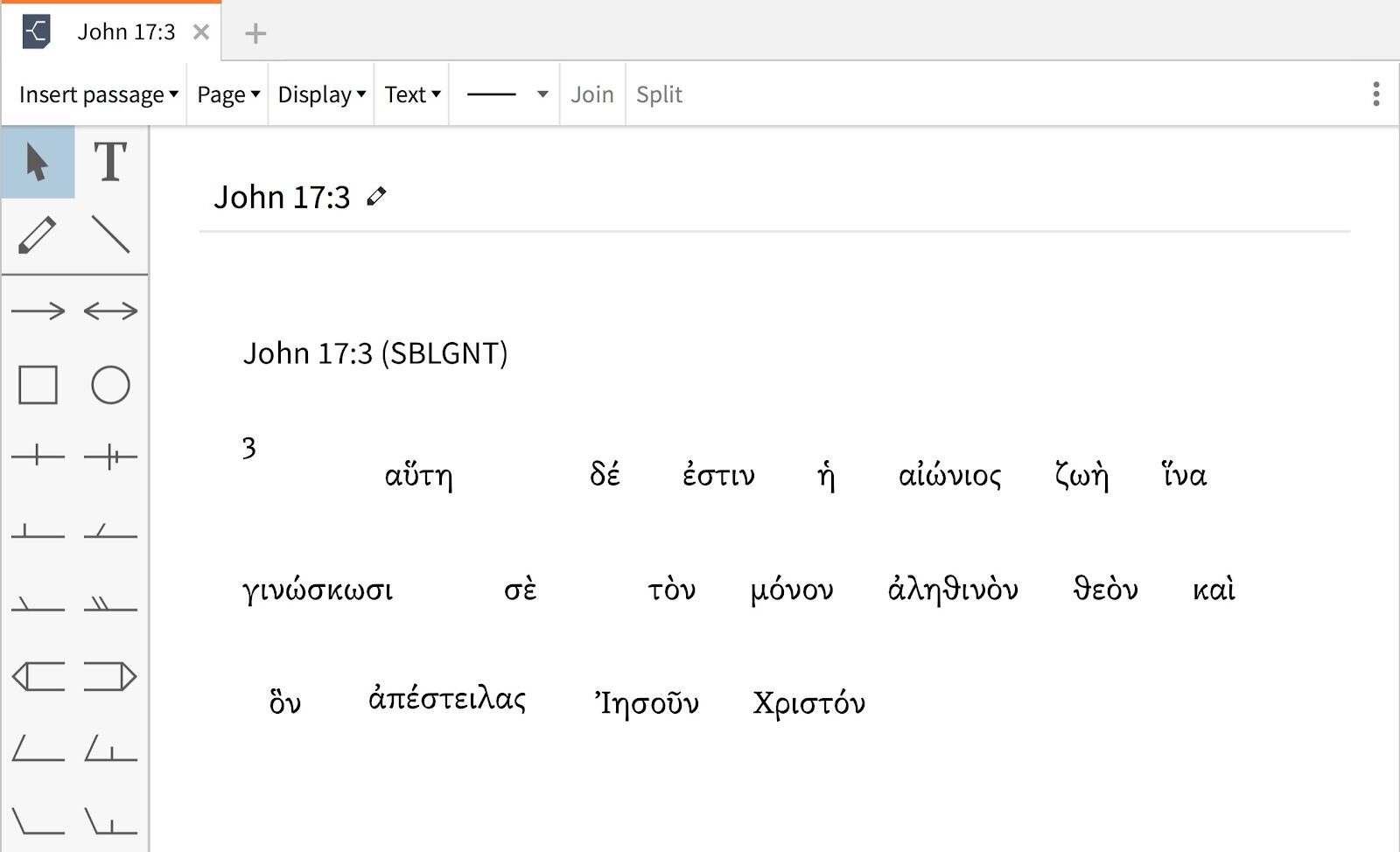Open the Text formatting menu

pyautogui.click(x=412, y=94)
